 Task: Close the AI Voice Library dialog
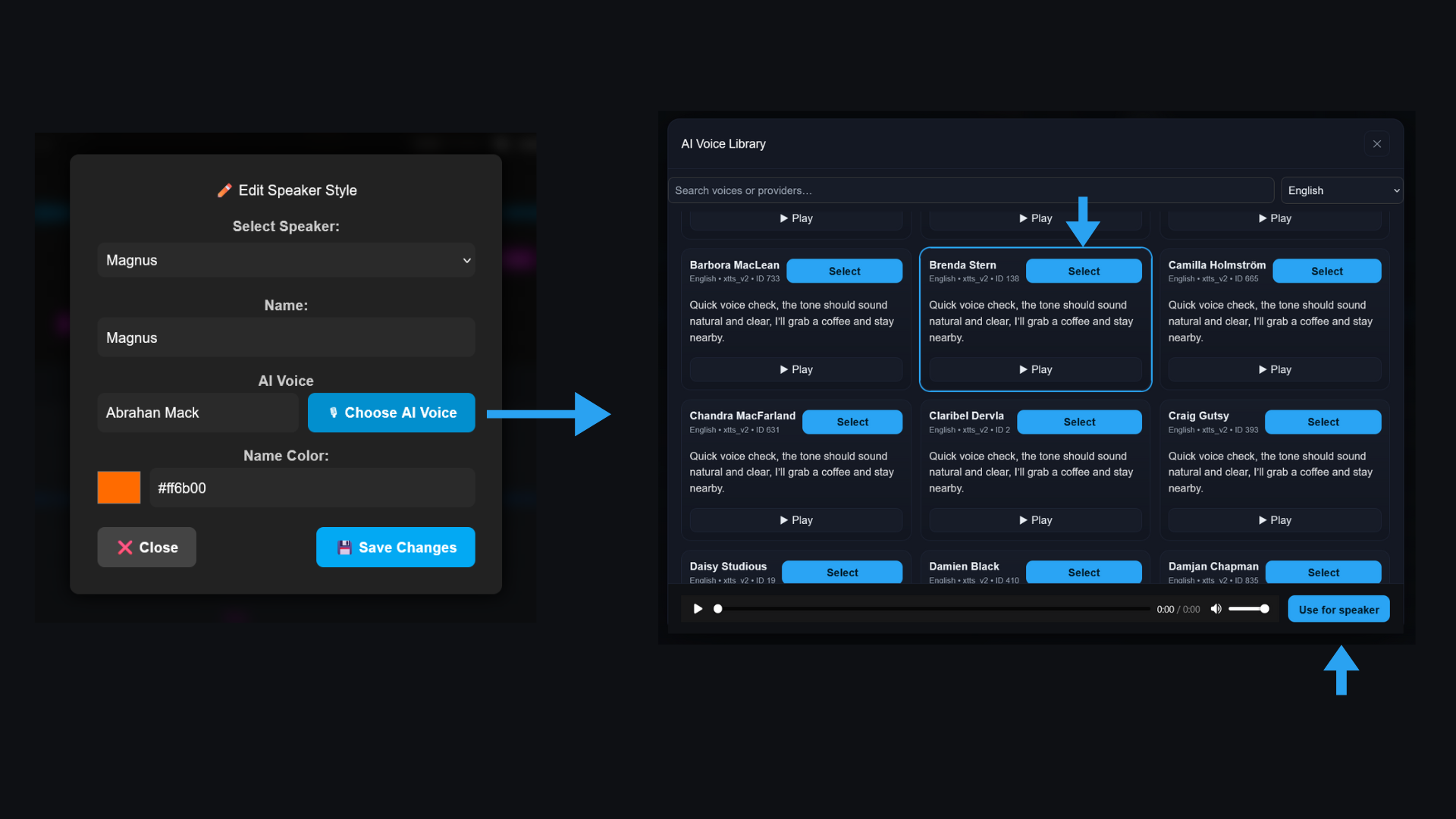click(x=1376, y=144)
